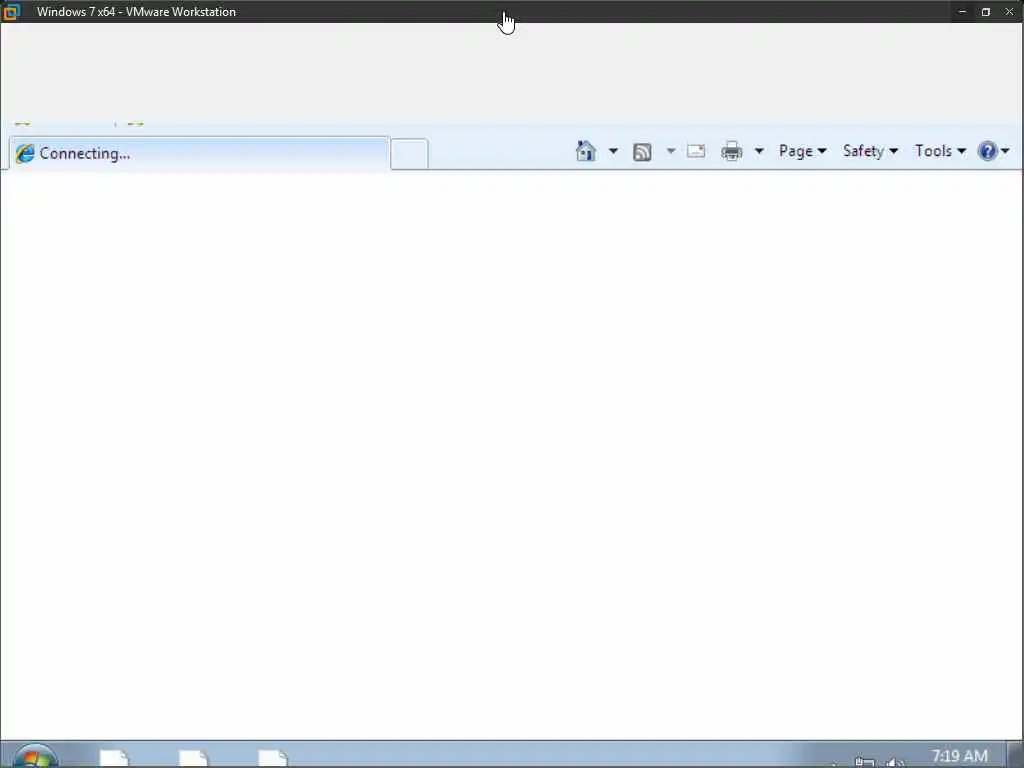
Task: Open the Print options dropdown arrow
Action: (759, 152)
